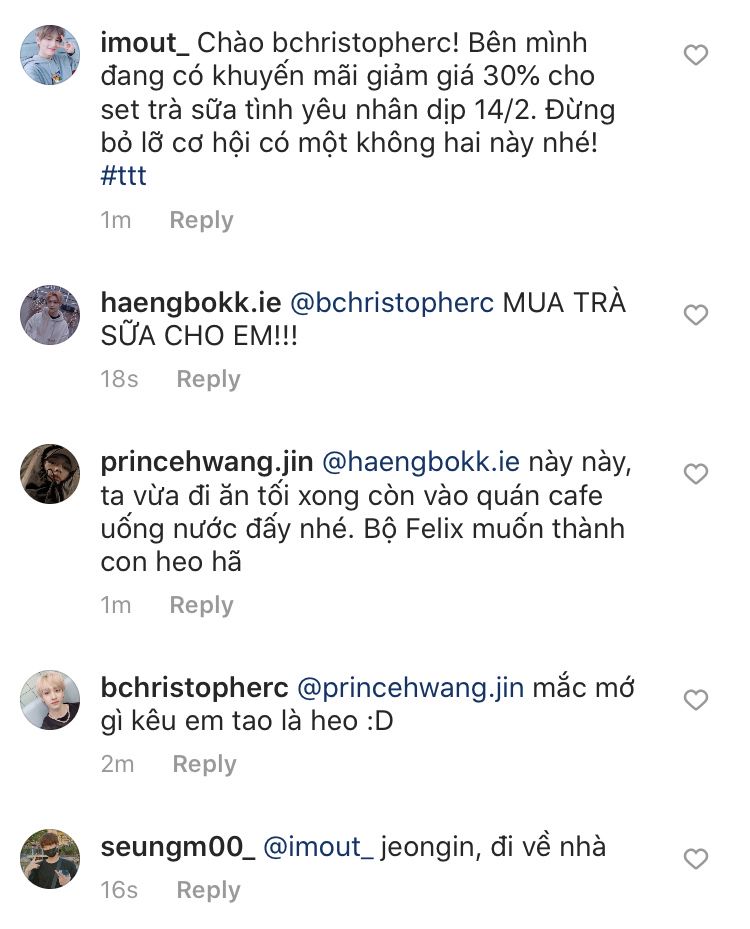Reply to imout_'s comment
This screenshot has width=750, height=929.
[x=201, y=220]
